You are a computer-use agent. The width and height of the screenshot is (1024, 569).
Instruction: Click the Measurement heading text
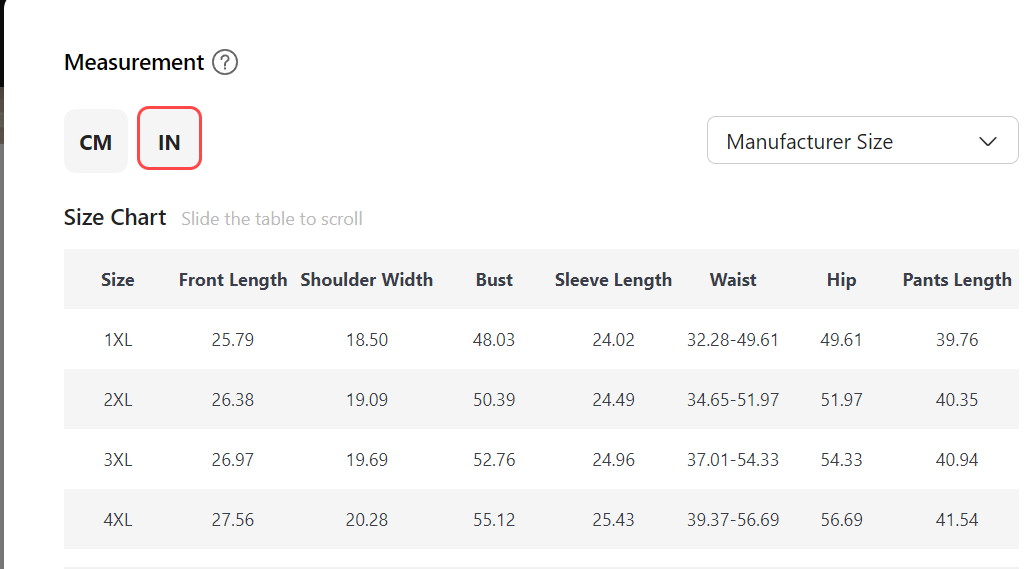(135, 62)
